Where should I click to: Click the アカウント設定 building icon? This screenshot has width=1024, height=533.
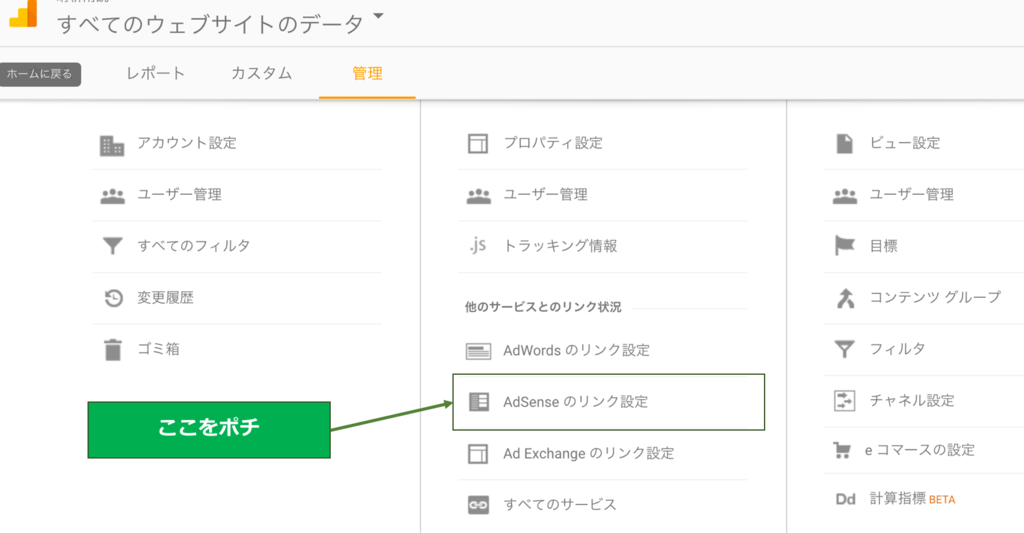(x=112, y=144)
